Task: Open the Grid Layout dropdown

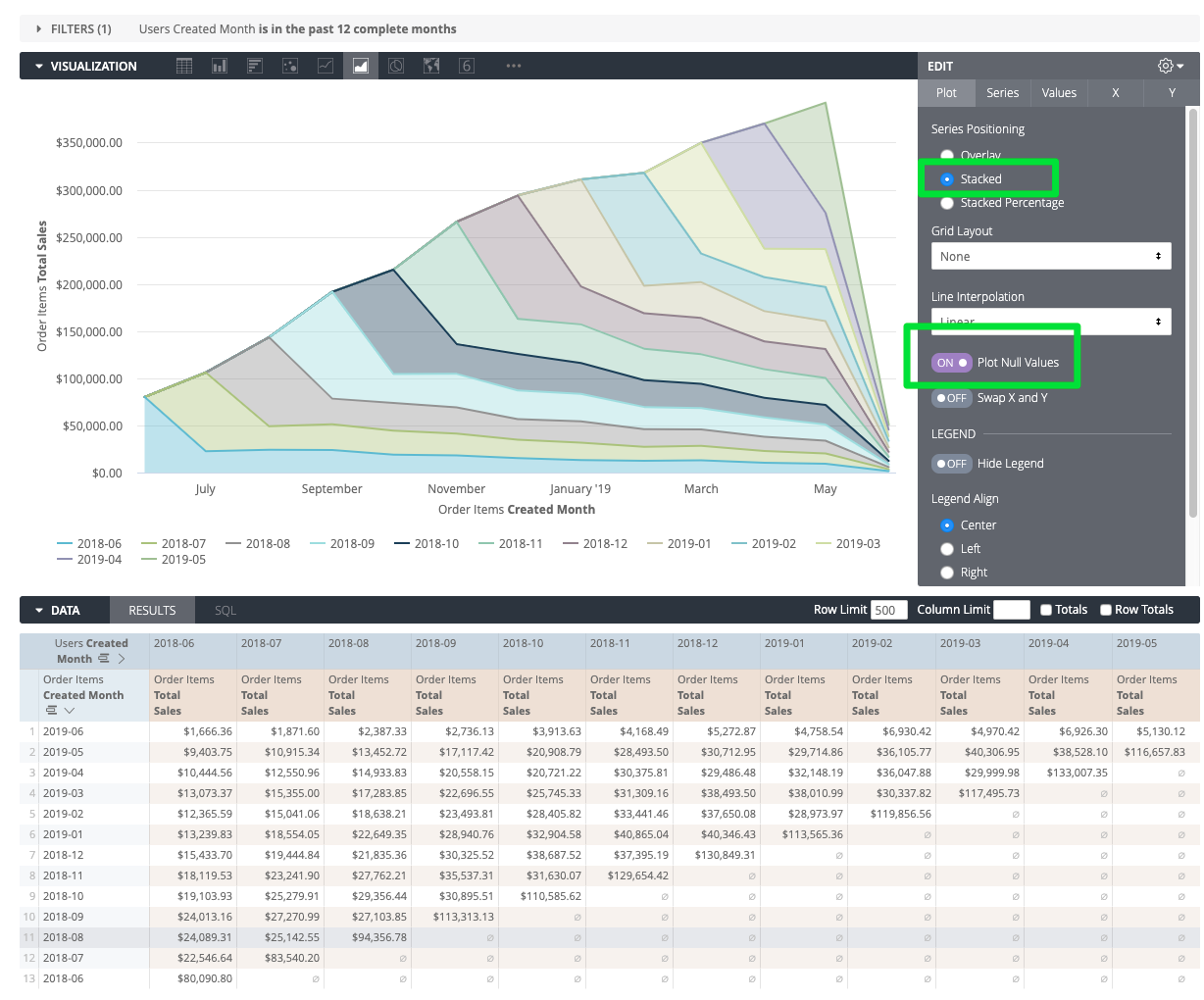Action: tap(1051, 256)
